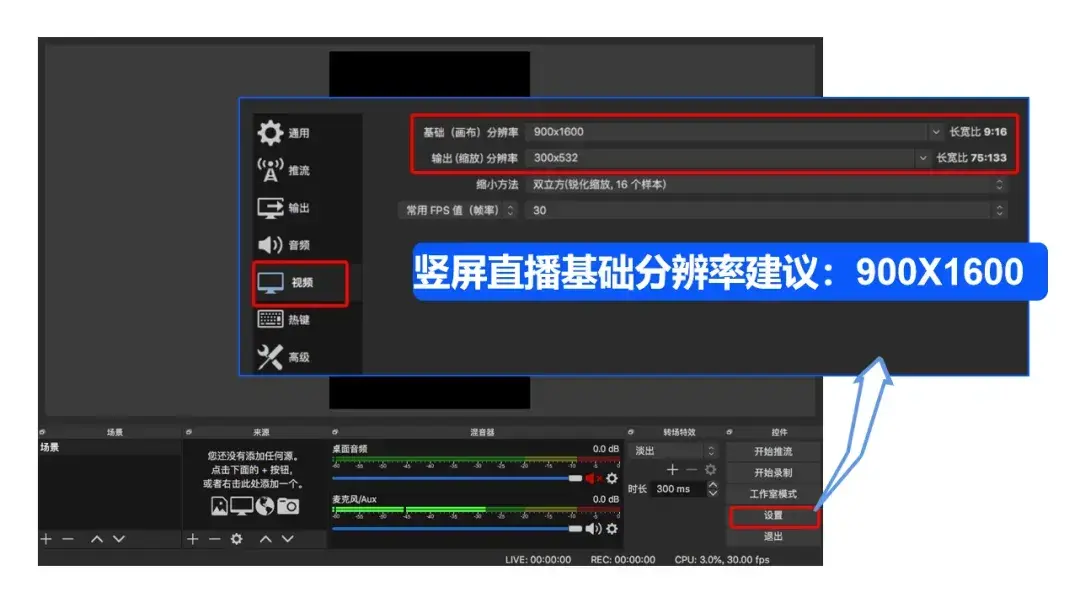Unmute the 桌面音频 desktop audio
This screenshot has height=603, width=1080.
point(593,478)
